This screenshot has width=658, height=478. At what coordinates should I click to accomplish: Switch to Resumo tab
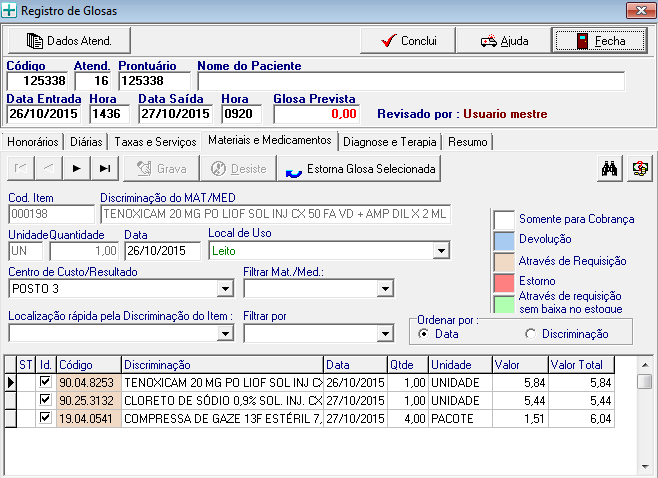(467, 142)
